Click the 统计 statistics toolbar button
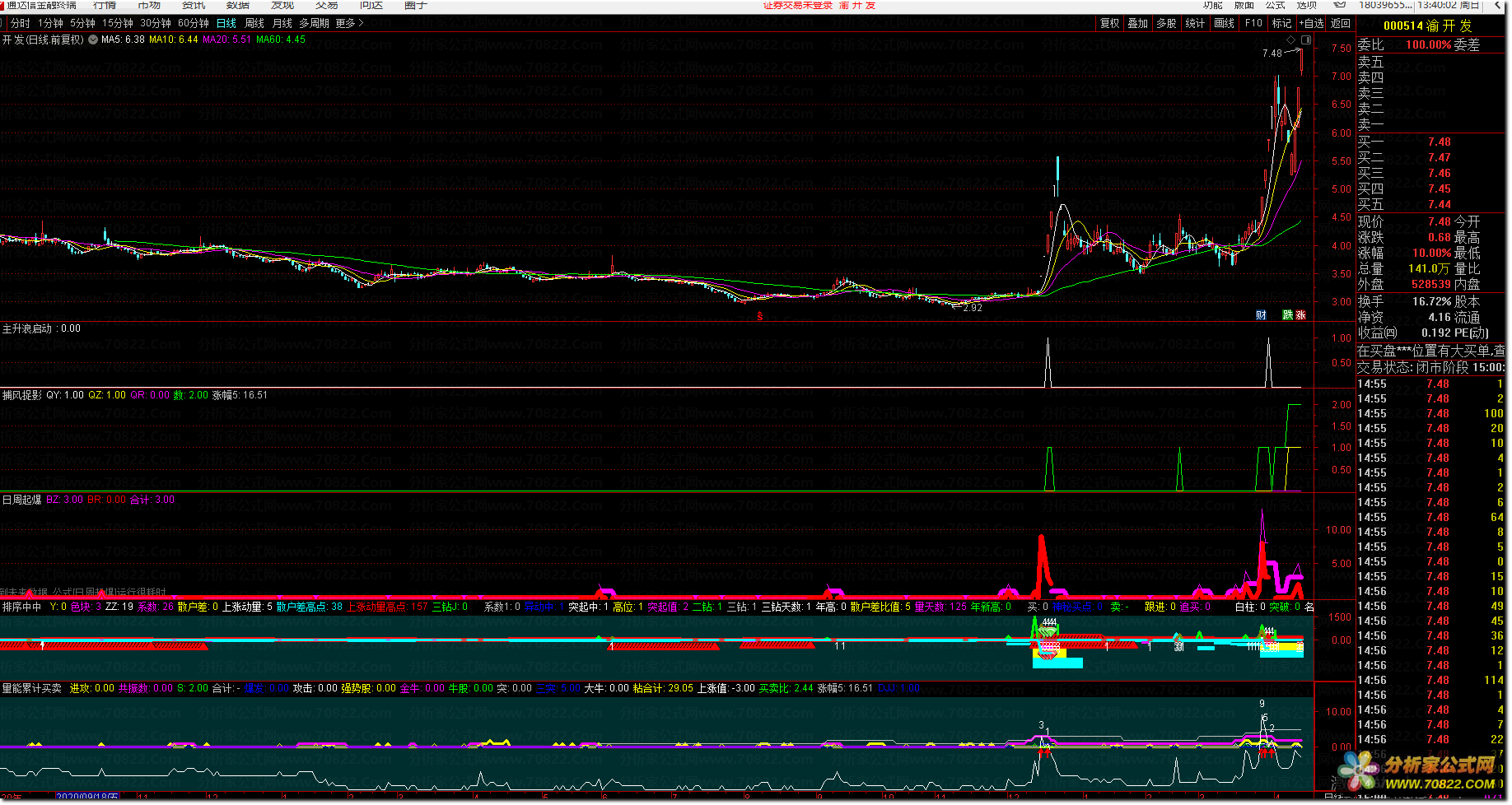1512x805 pixels. tap(1195, 23)
